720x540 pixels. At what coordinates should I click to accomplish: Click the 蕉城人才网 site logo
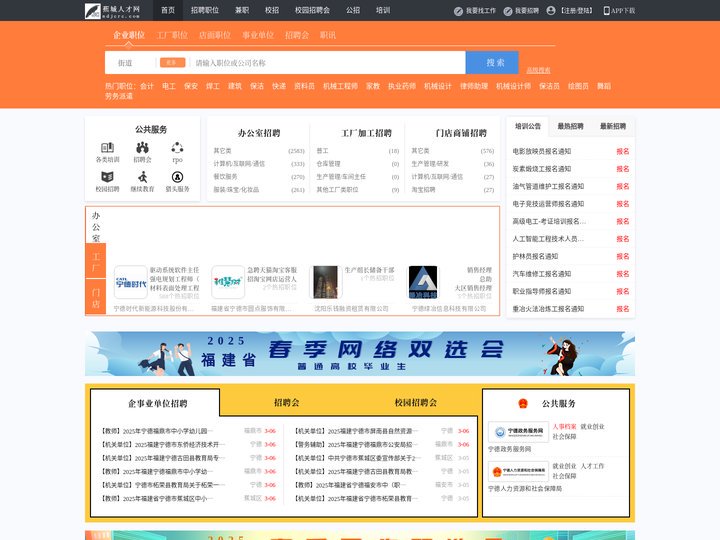tap(112, 11)
